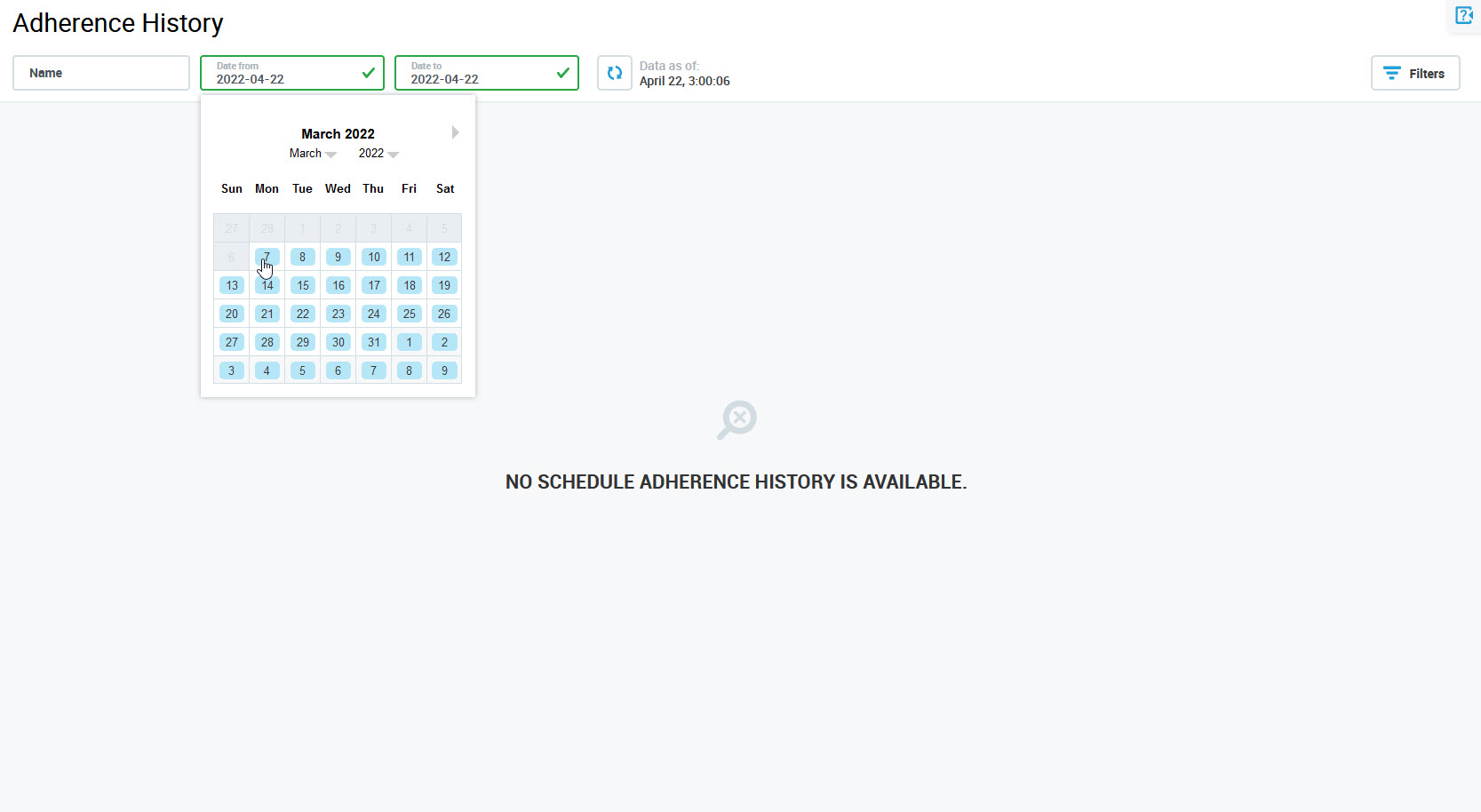Click the Date from field
This screenshot has height=812, width=1481.
(x=280, y=73)
